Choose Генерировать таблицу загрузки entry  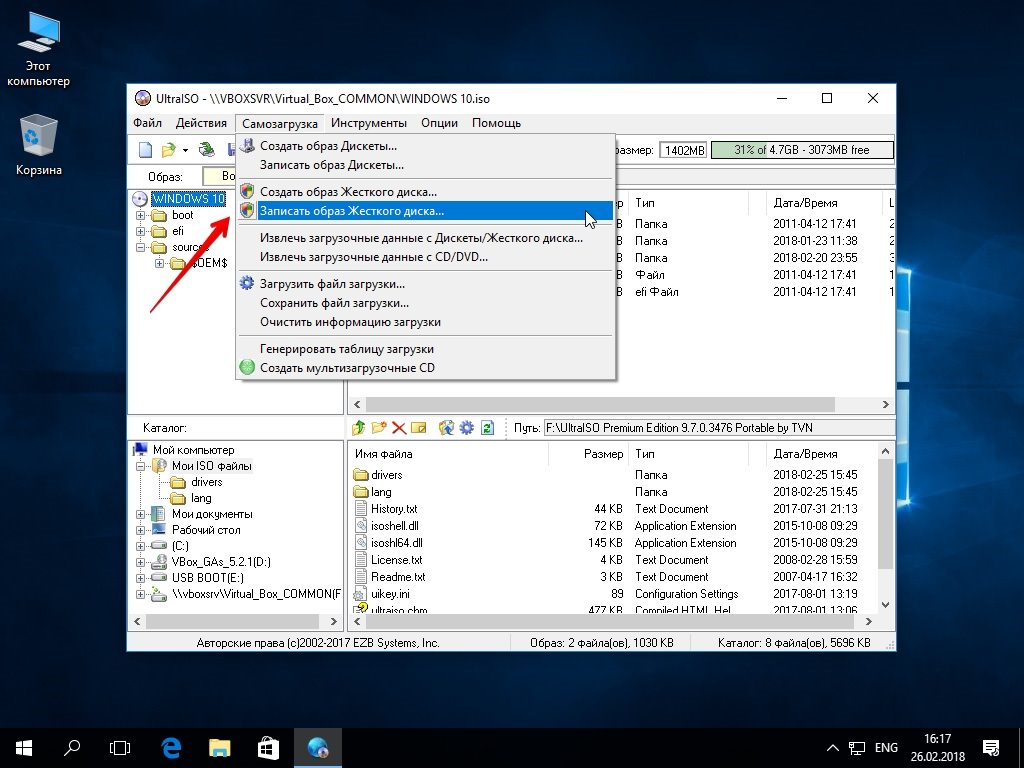[x=425, y=349]
